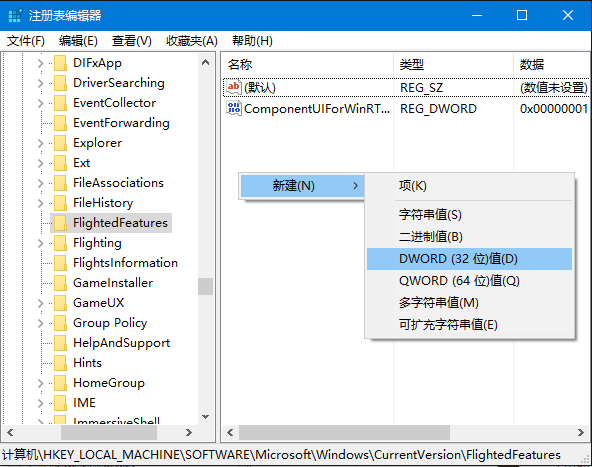
Task: Select 项(K) from the submenu
Action: coord(469,186)
